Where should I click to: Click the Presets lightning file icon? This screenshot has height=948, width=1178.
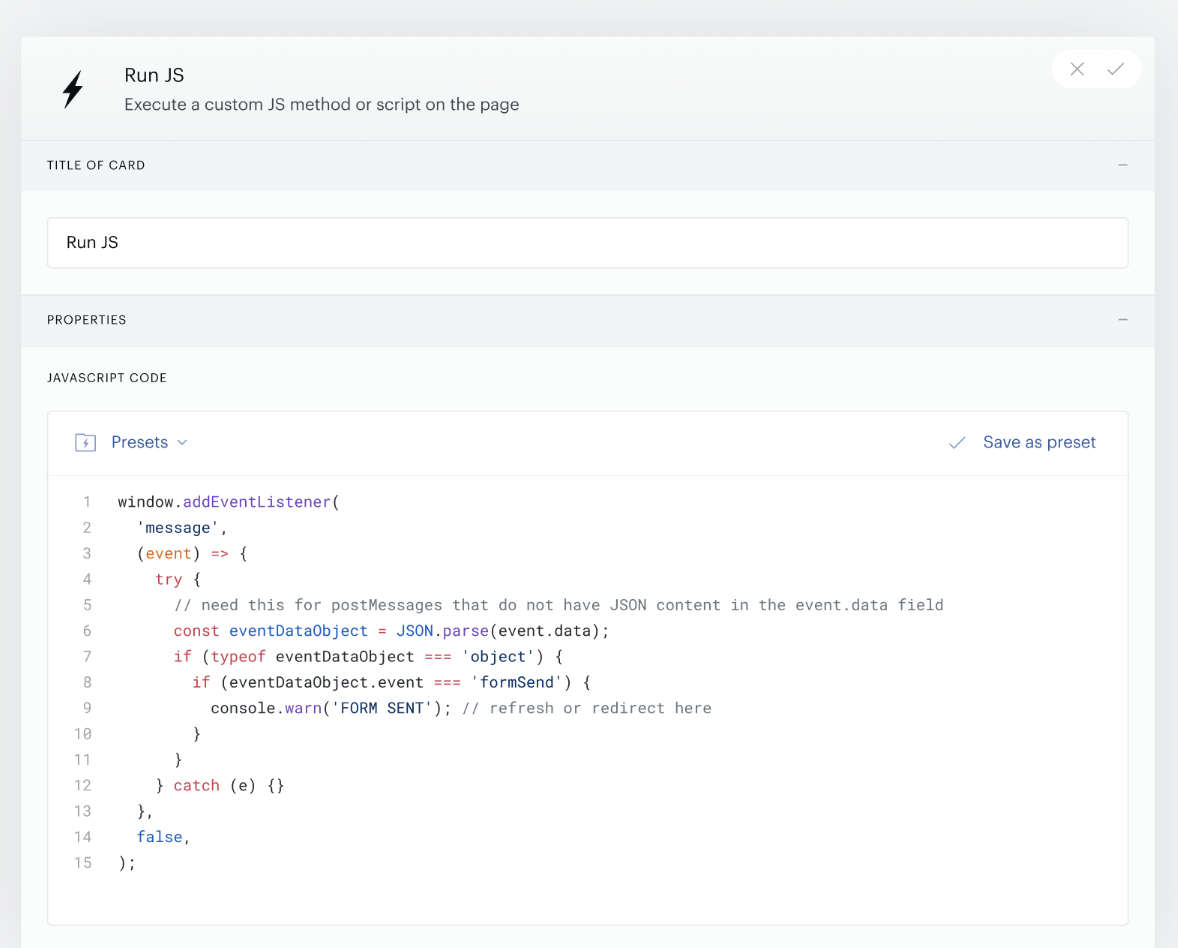pos(86,442)
